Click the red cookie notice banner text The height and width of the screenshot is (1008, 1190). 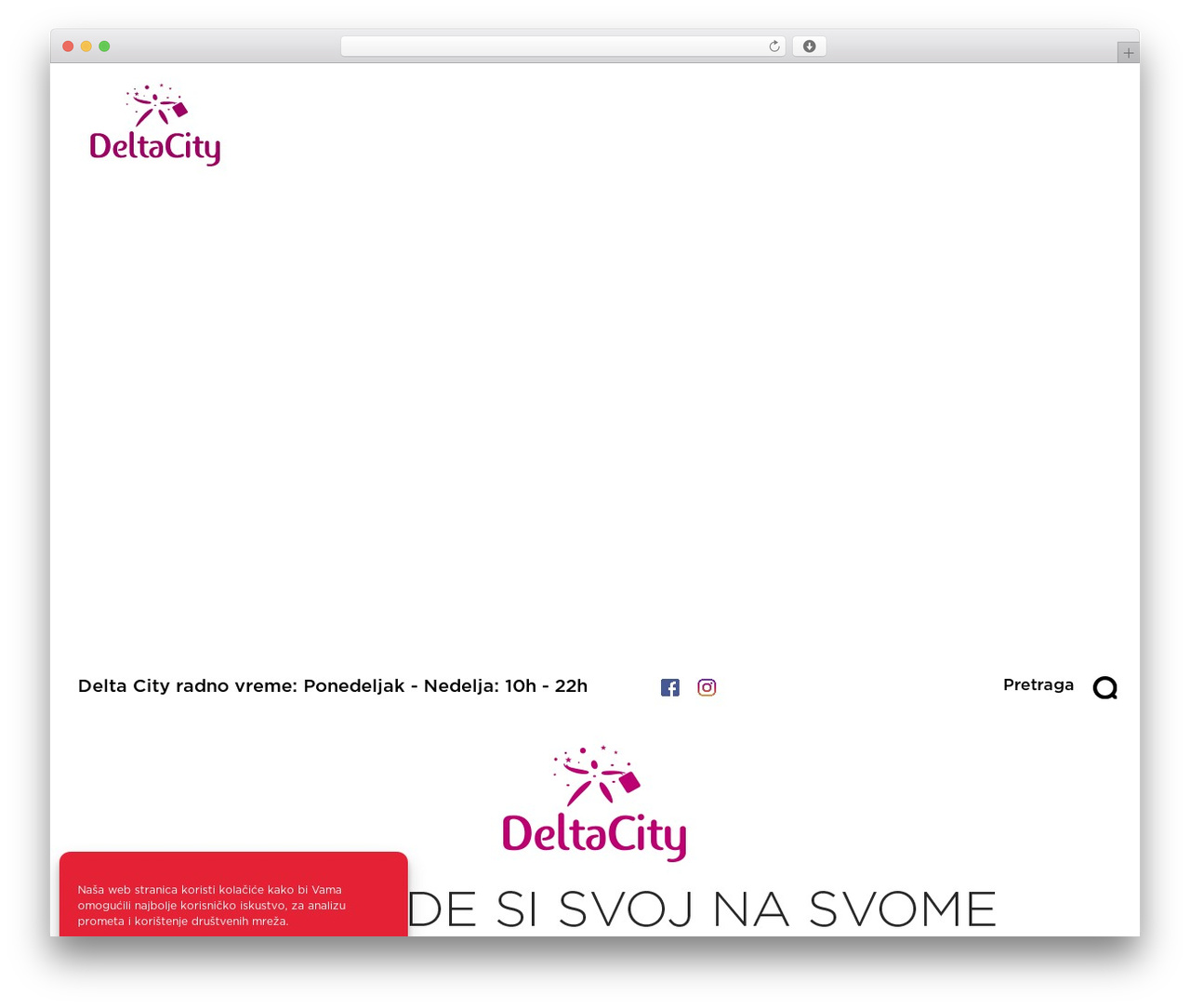(212, 905)
